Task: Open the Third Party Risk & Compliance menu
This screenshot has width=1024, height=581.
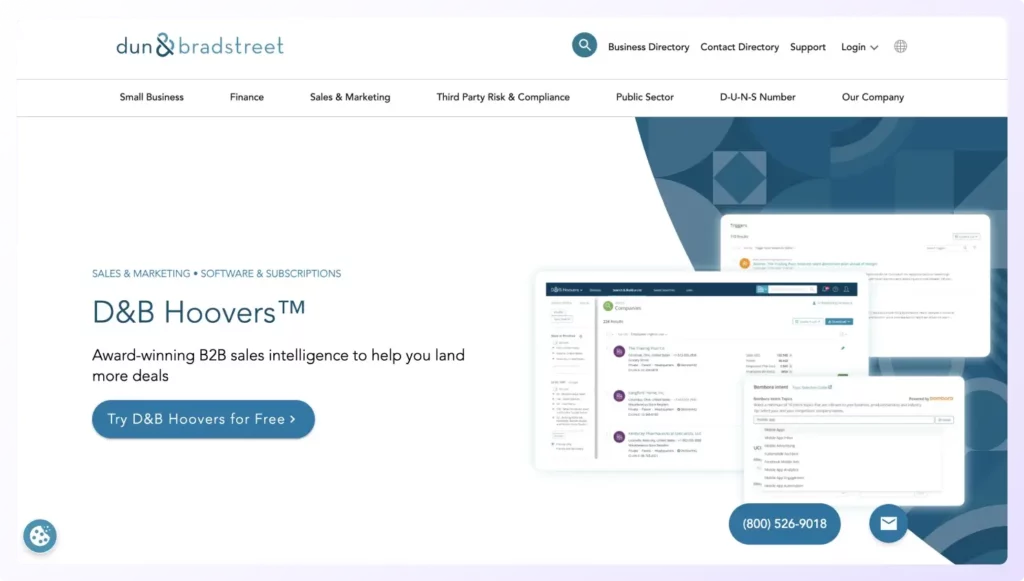Action: [x=503, y=97]
